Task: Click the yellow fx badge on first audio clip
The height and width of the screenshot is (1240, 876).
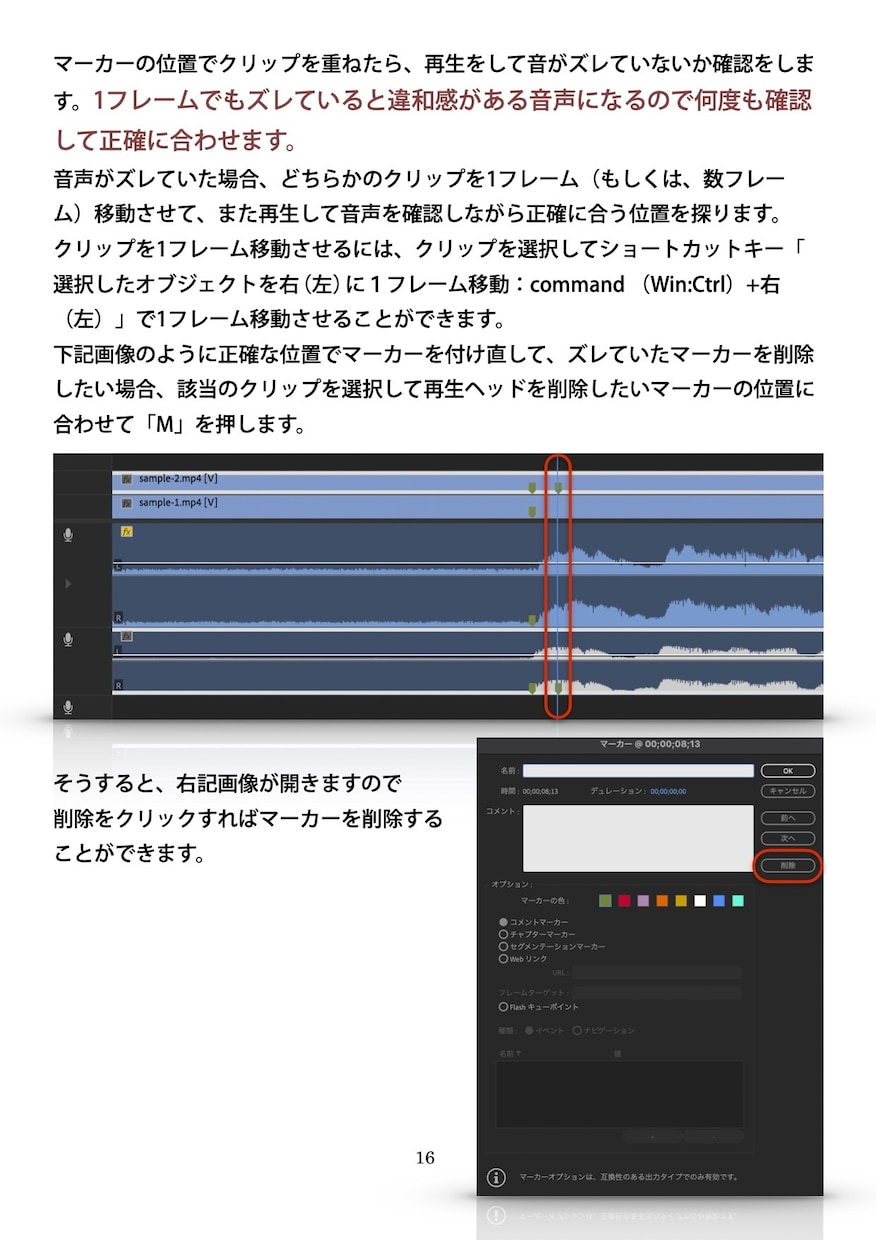Action: (x=127, y=532)
